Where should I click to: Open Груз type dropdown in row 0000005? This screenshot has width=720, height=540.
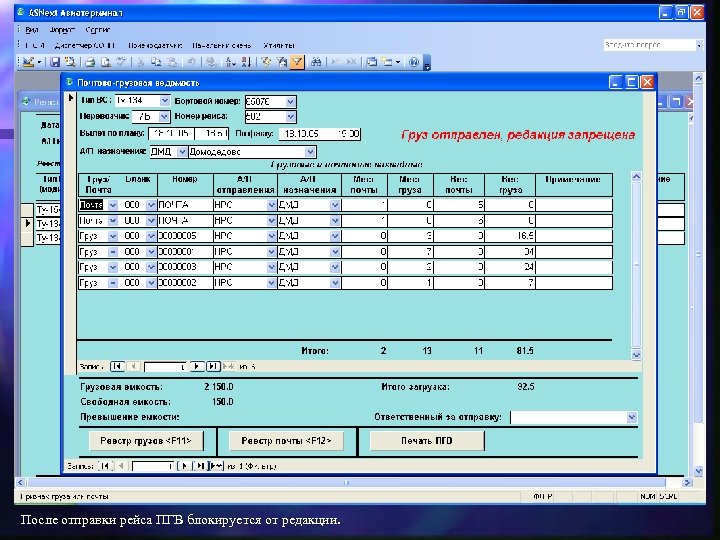tap(112, 236)
